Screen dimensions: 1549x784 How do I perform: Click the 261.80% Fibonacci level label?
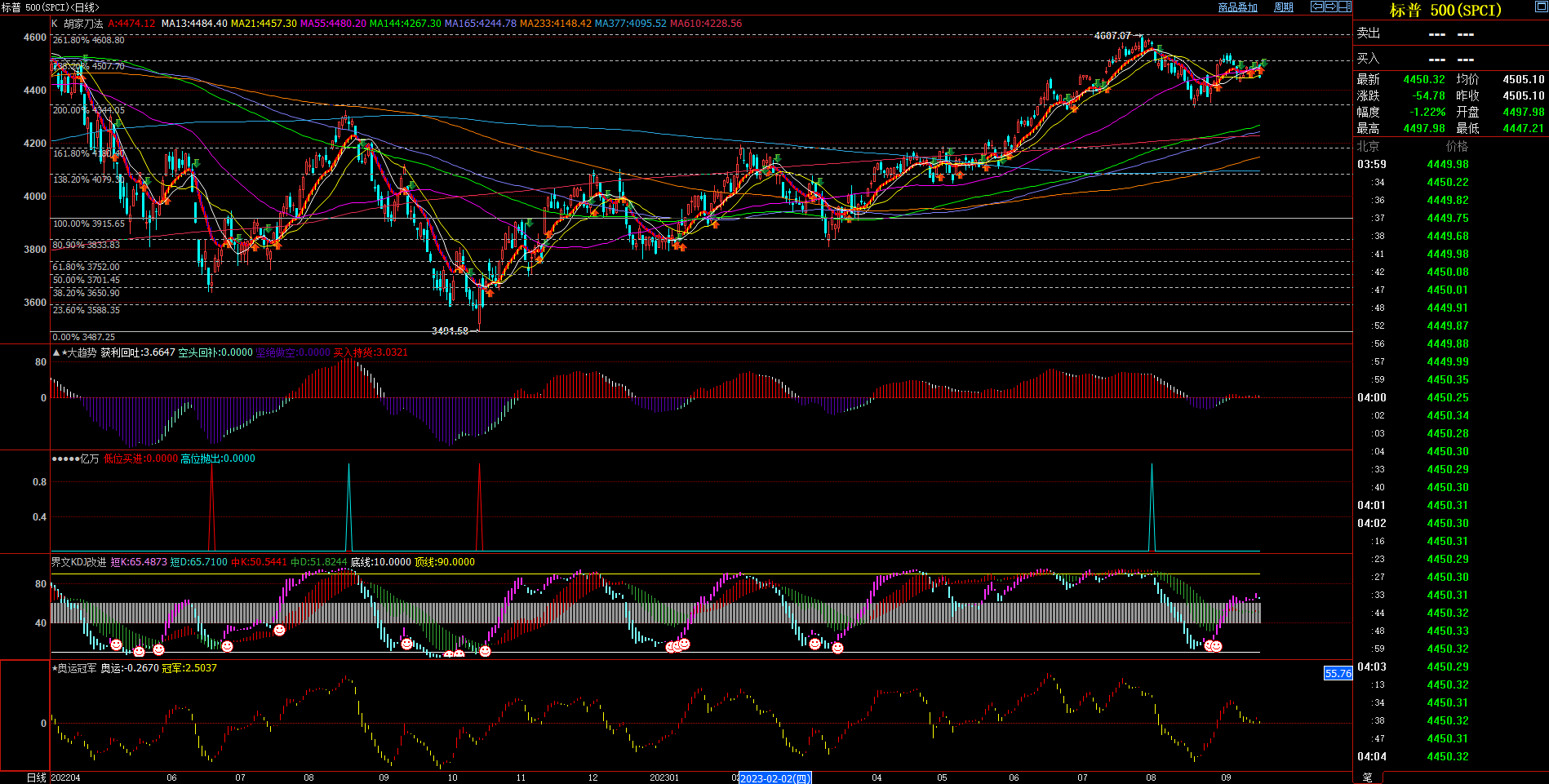[88, 40]
